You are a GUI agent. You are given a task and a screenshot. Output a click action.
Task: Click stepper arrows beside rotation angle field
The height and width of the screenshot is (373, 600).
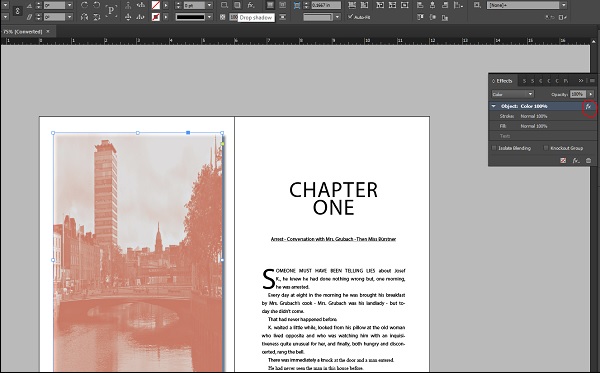[x=39, y=5]
